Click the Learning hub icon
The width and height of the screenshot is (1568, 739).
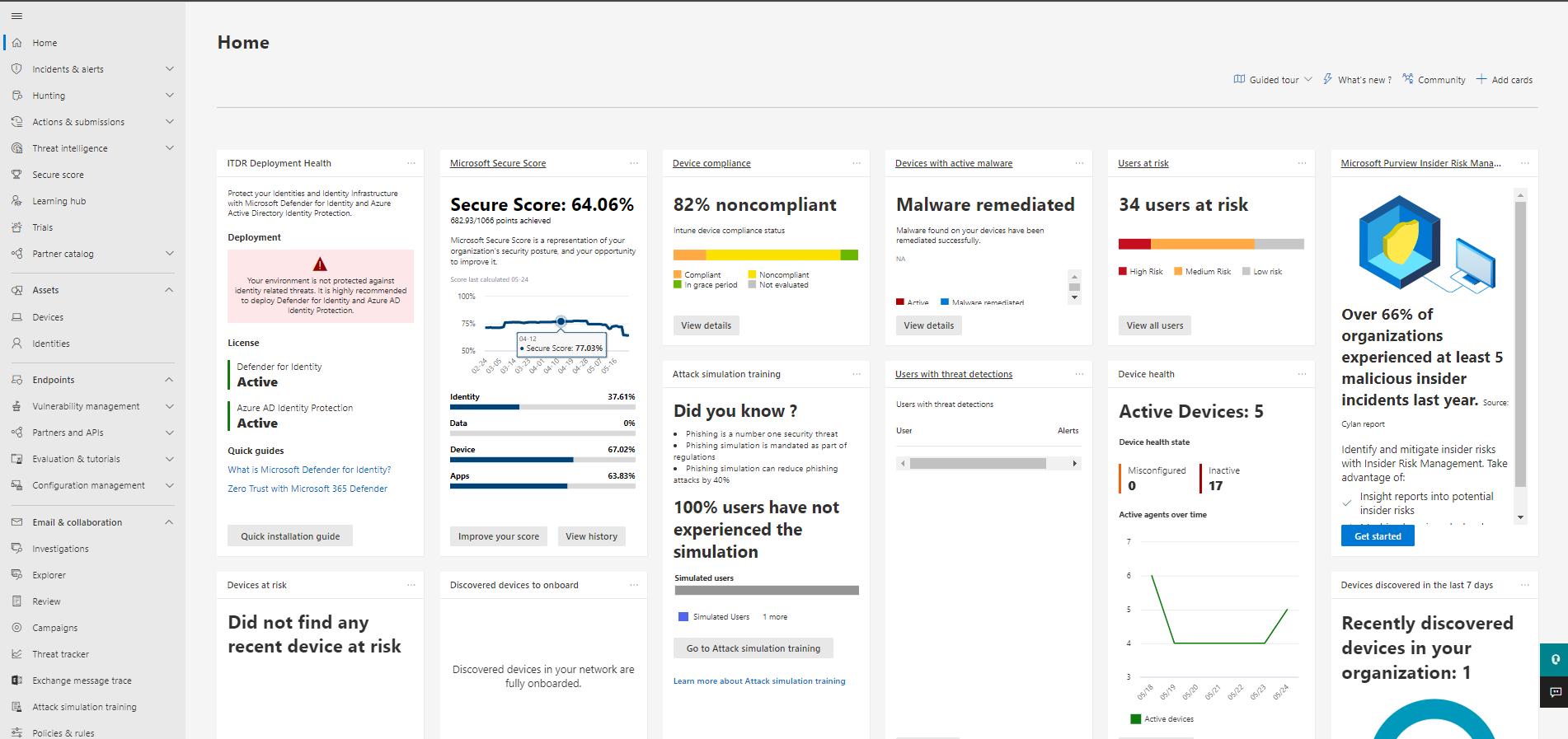point(16,201)
